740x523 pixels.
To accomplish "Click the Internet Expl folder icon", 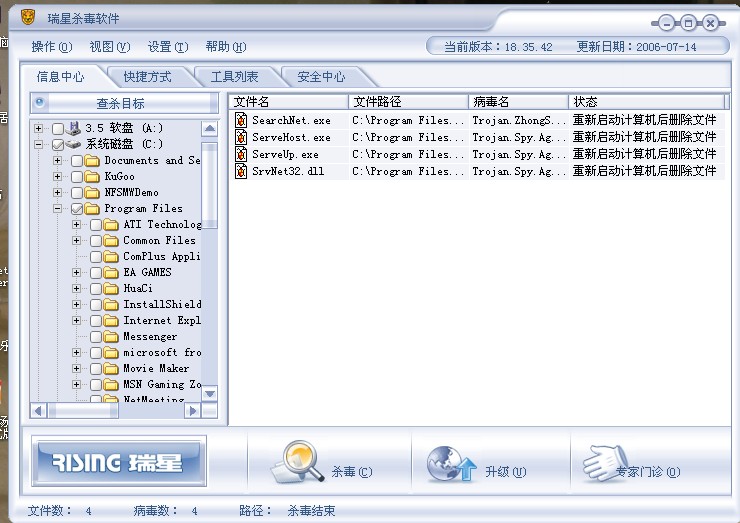I will tap(111, 321).
